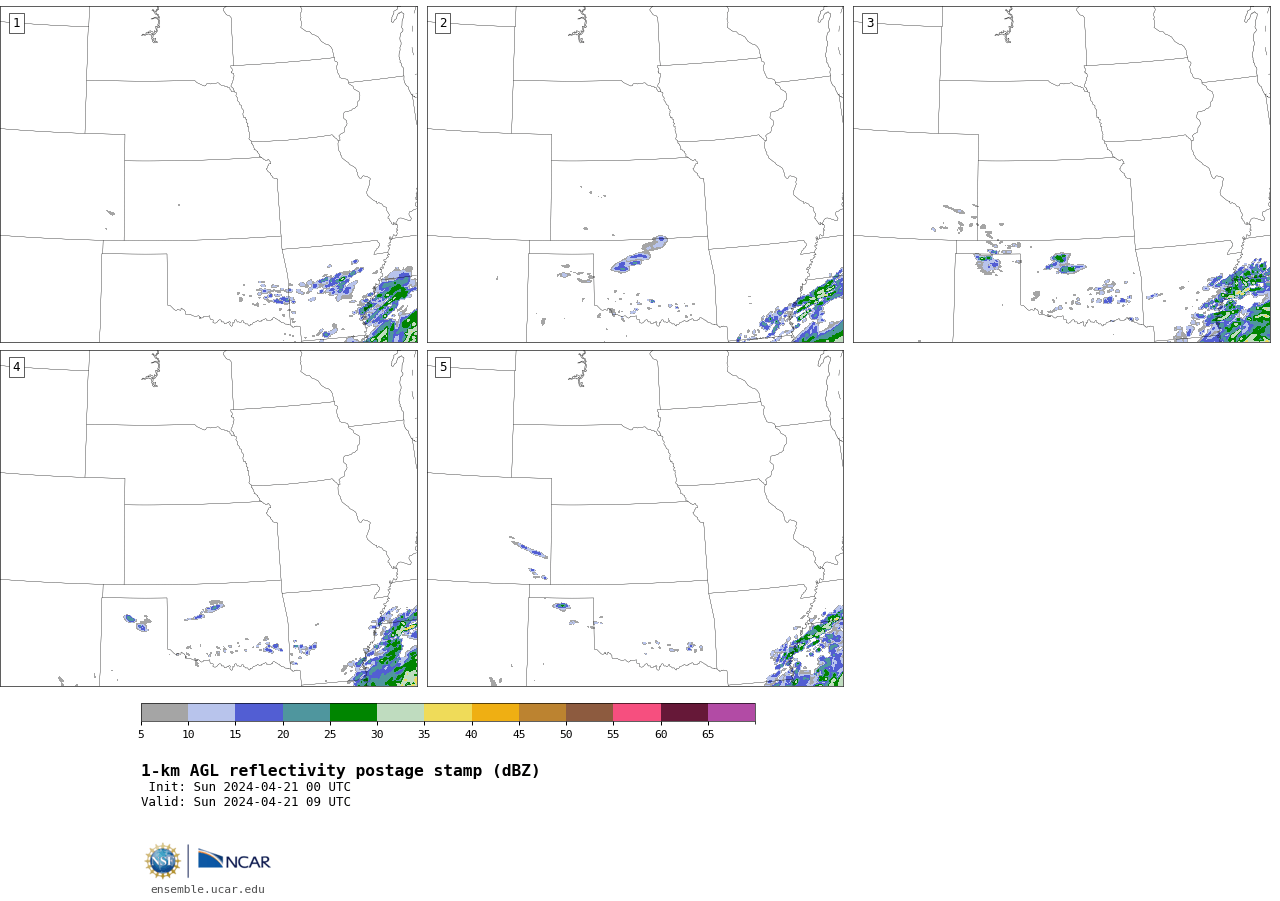Image resolution: width=1280 pixels, height=901 pixels.
Task: Click colorbar tick label 30
Action: click(x=377, y=735)
